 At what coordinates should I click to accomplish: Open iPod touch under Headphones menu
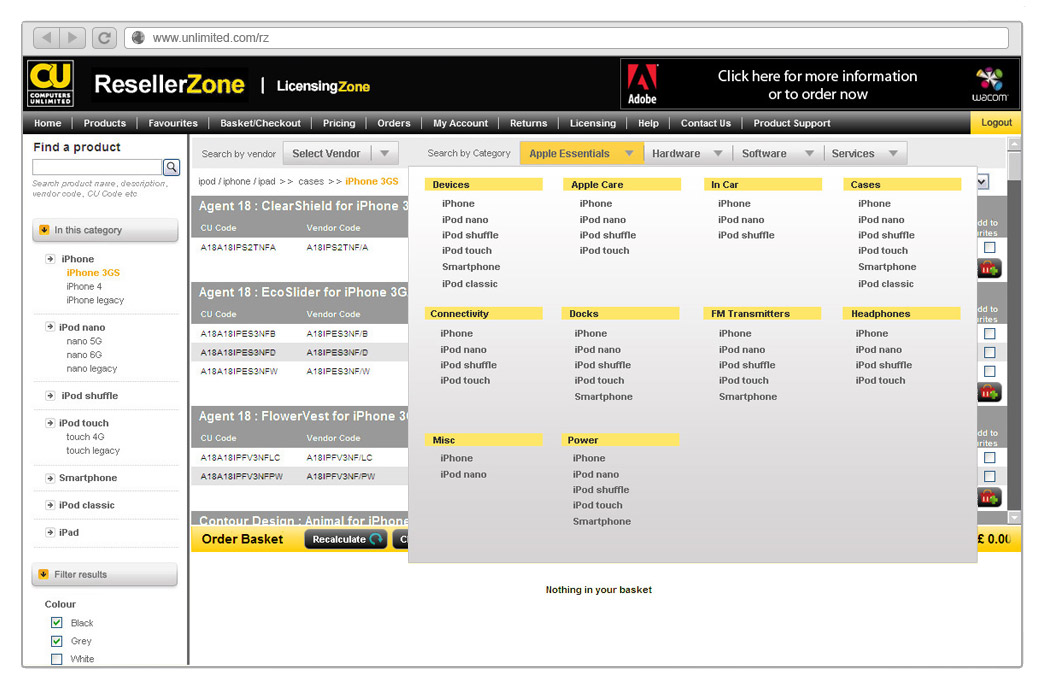click(x=881, y=380)
